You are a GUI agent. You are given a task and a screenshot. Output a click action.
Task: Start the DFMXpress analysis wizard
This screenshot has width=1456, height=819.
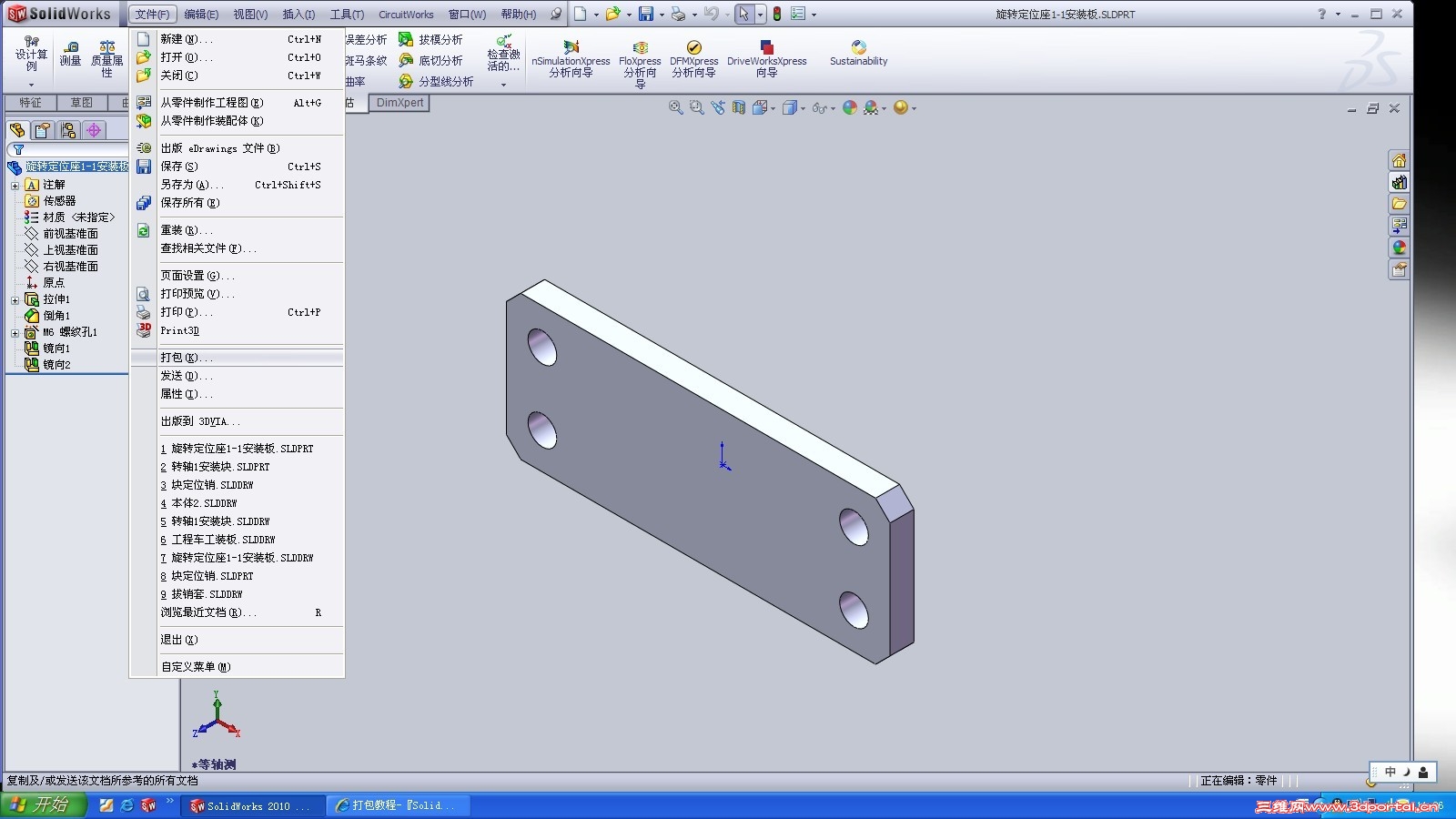(x=693, y=59)
